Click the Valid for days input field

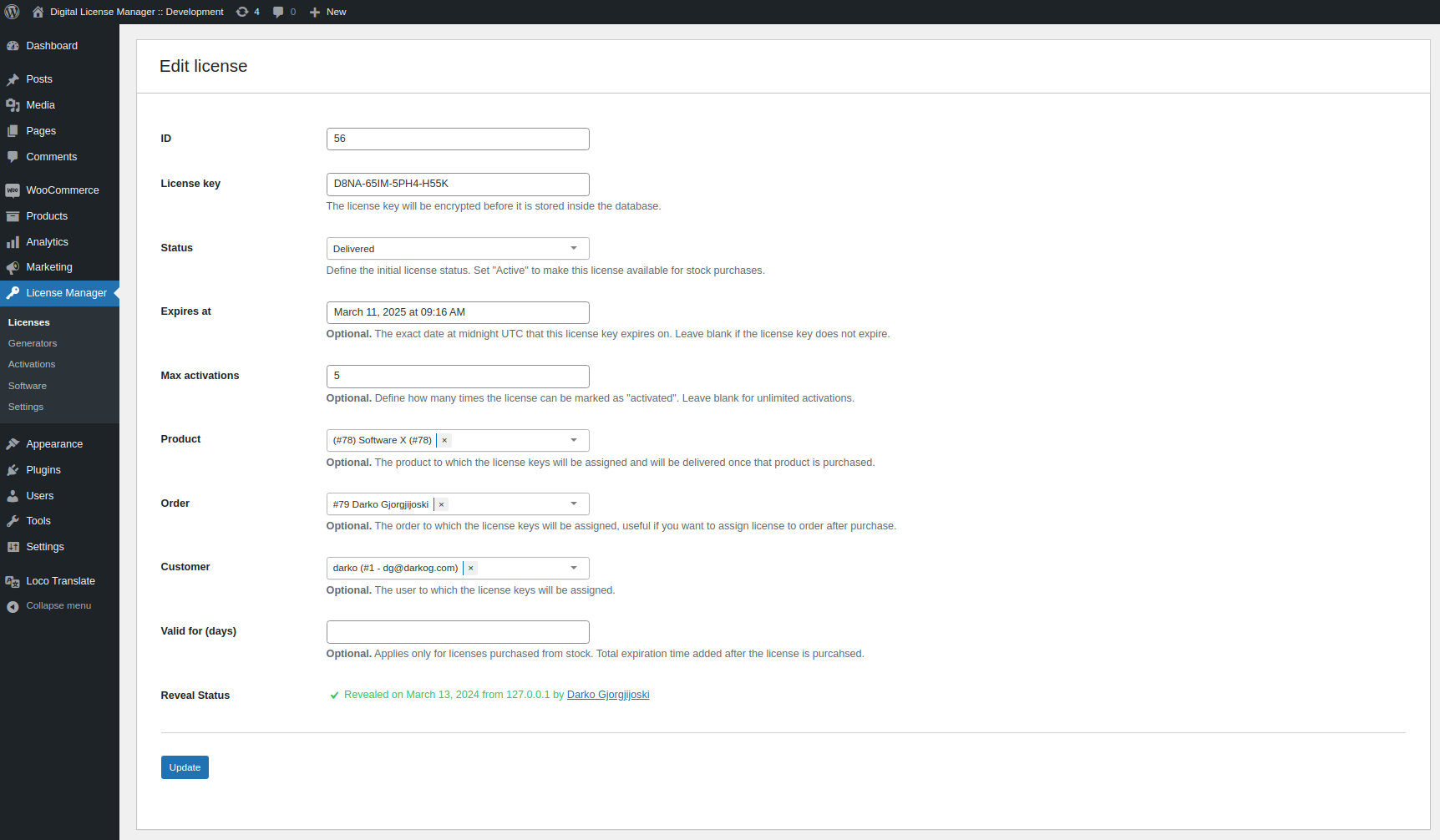point(458,632)
